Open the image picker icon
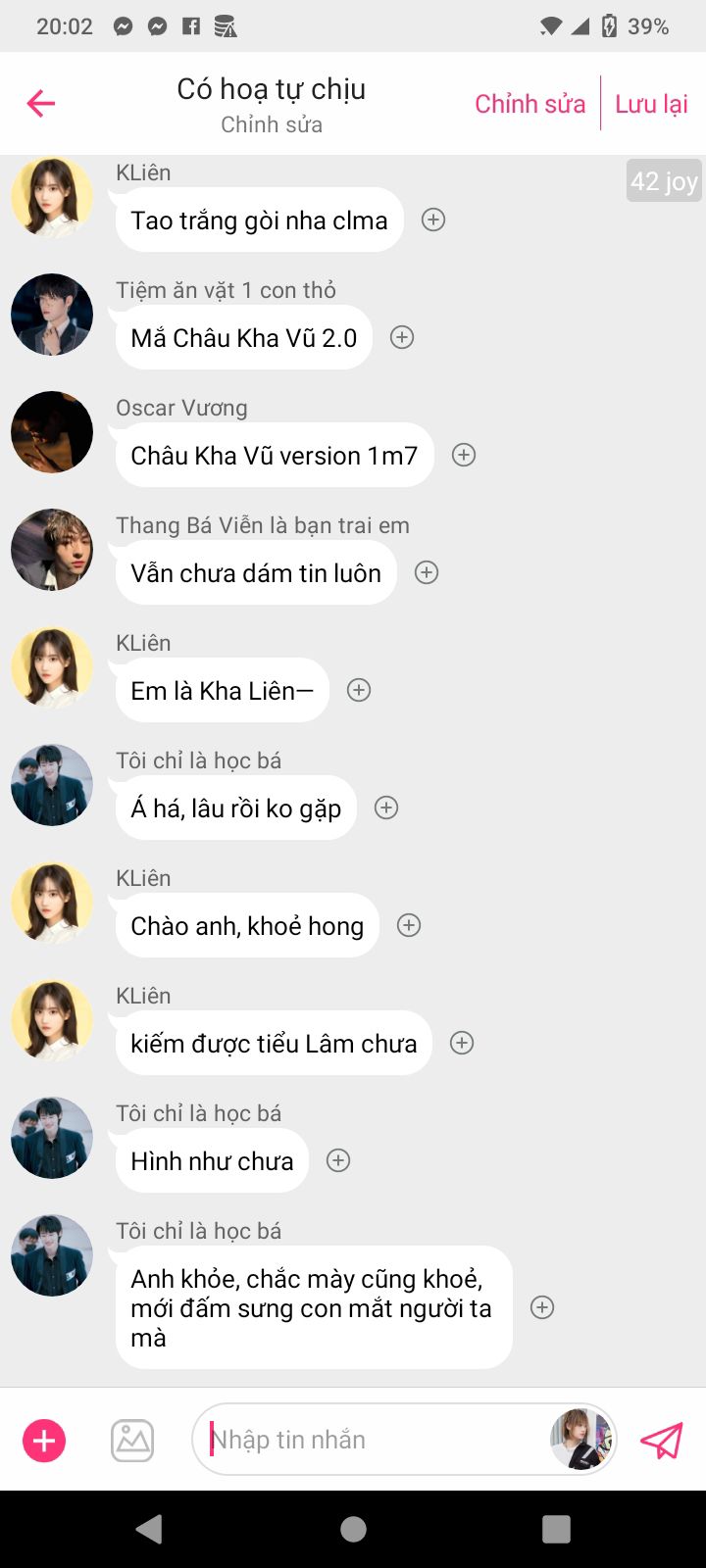706x1568 pixels. click(132, 1441)
